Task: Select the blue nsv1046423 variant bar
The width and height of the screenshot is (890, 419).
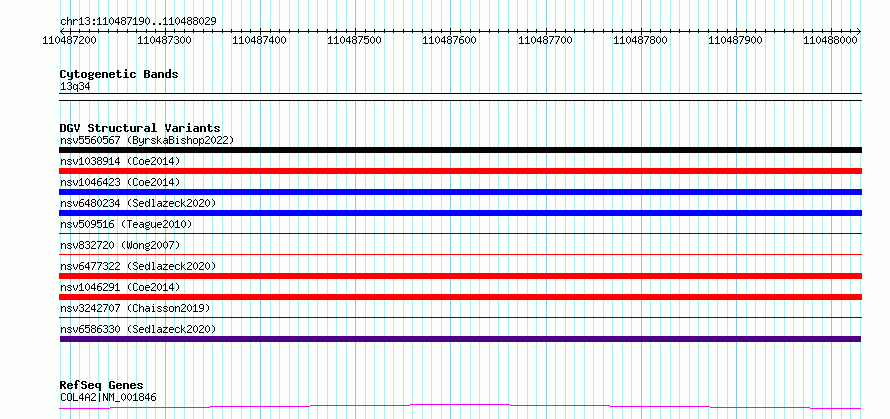Action: point(460,192)
